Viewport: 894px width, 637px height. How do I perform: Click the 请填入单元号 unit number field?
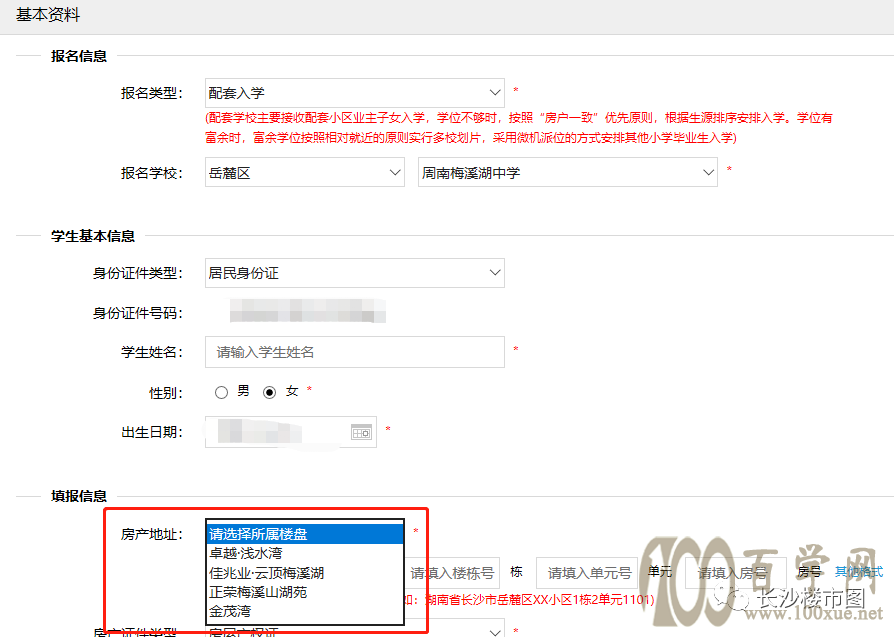(x=587, y=573)
